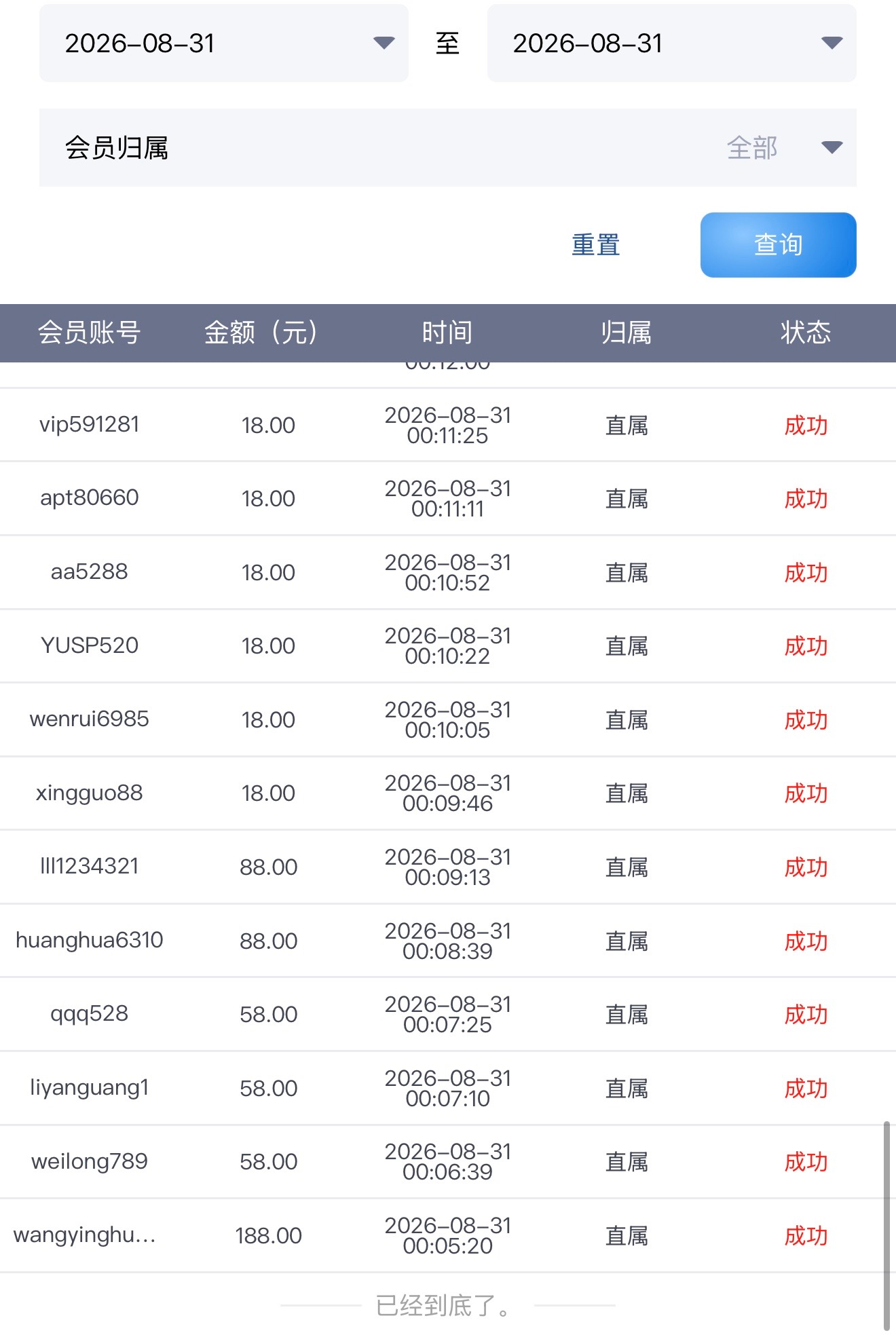Viewport: 896px width, 1335px height.
Task: Select the 会员账号 column header
Action: [89, 333]
